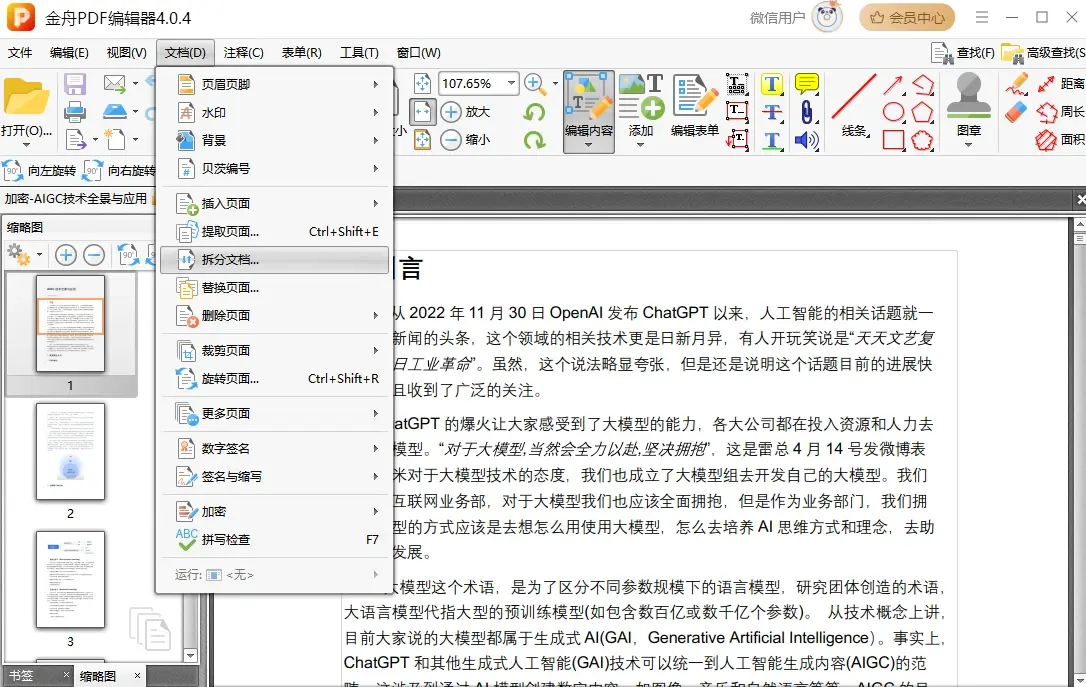Click the rotate counterclockwise green arrow
The width and height of the screenshot is (1086, 687).
point(534,112)
